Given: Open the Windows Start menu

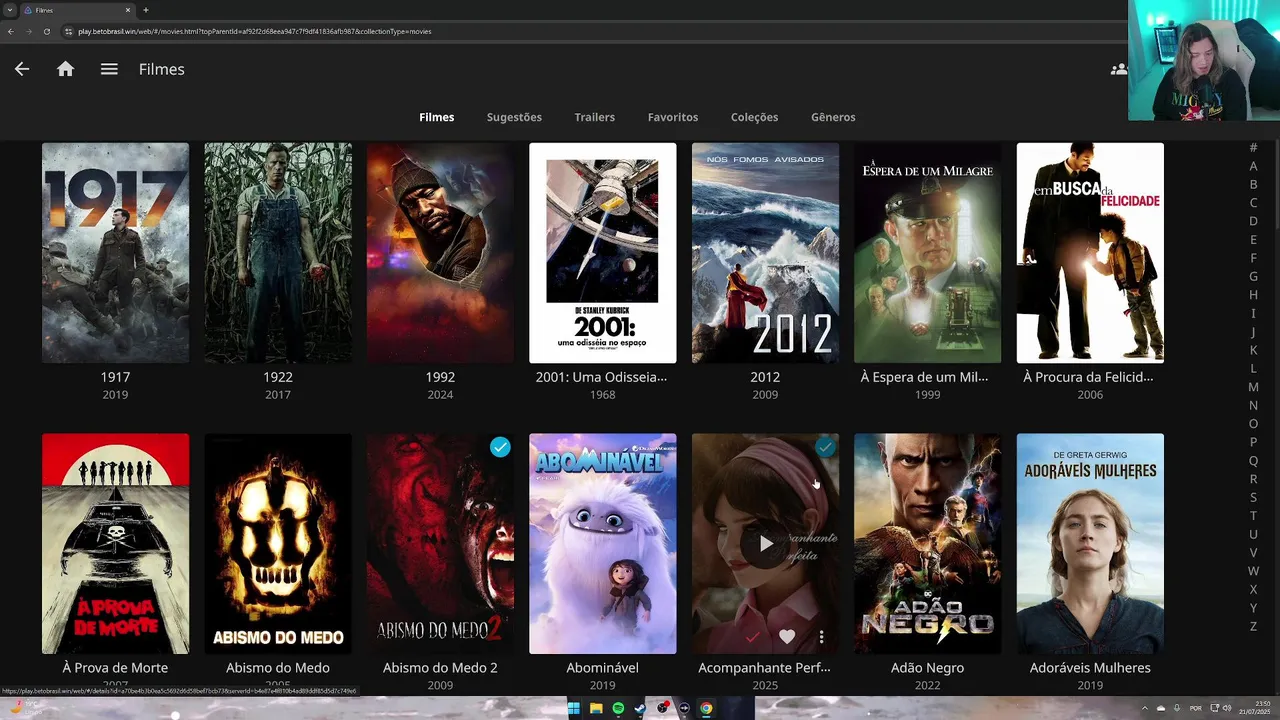Looking at the screenshot, I should (x=574, y=708).
